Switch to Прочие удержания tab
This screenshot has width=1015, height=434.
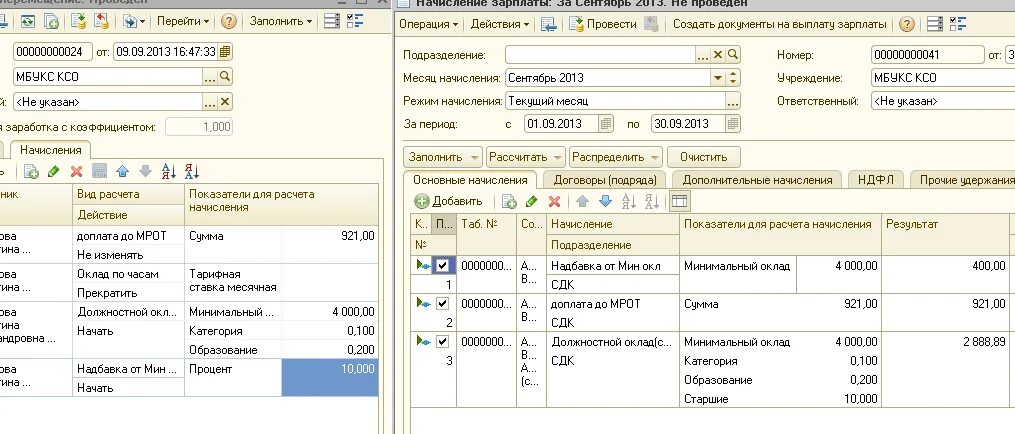[x=965, y=180]
